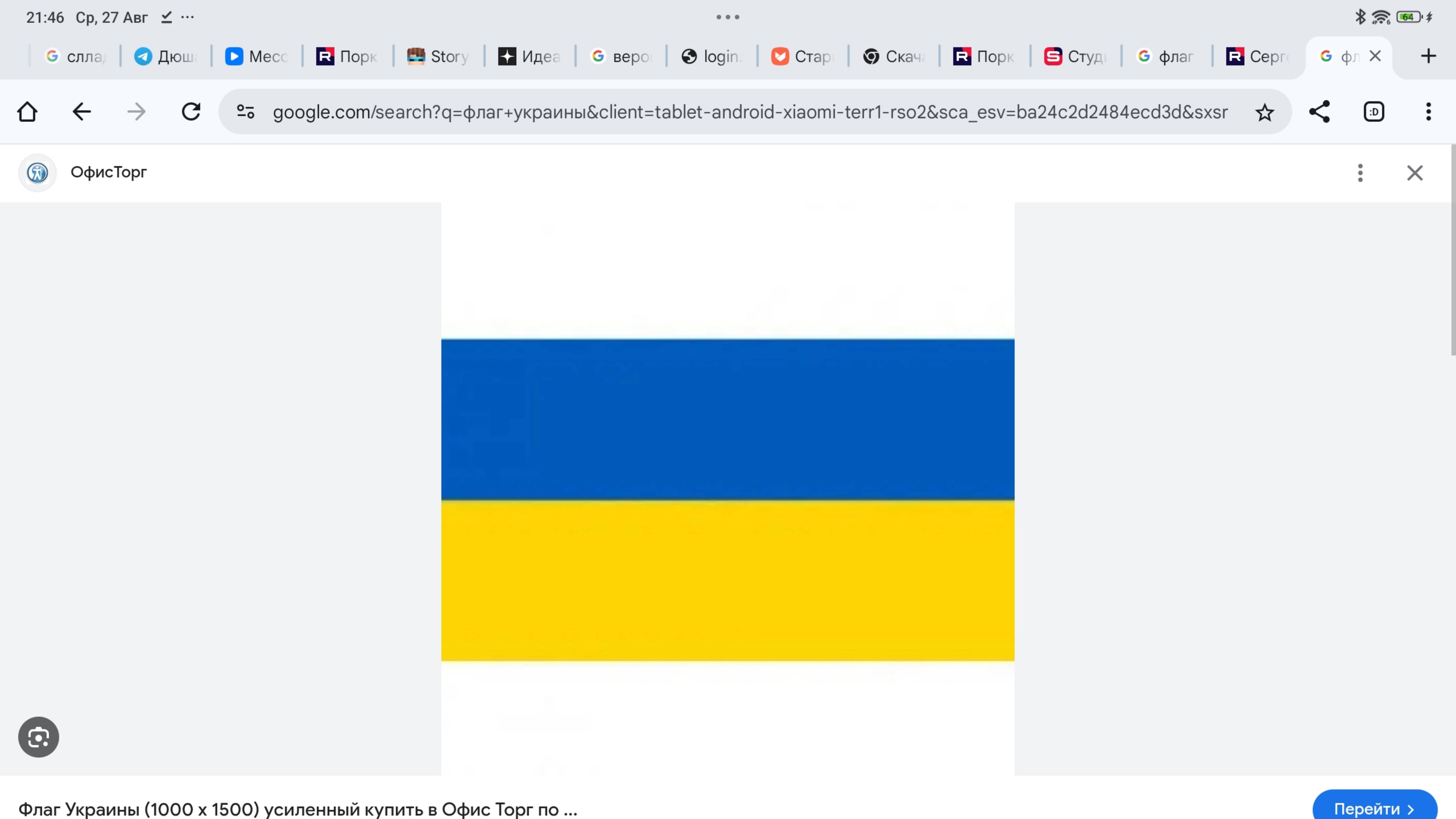Viewport: 1456px width, 819px height.
Task: Reload the current page
Action: pyautogui.click(x=191, y=111)
